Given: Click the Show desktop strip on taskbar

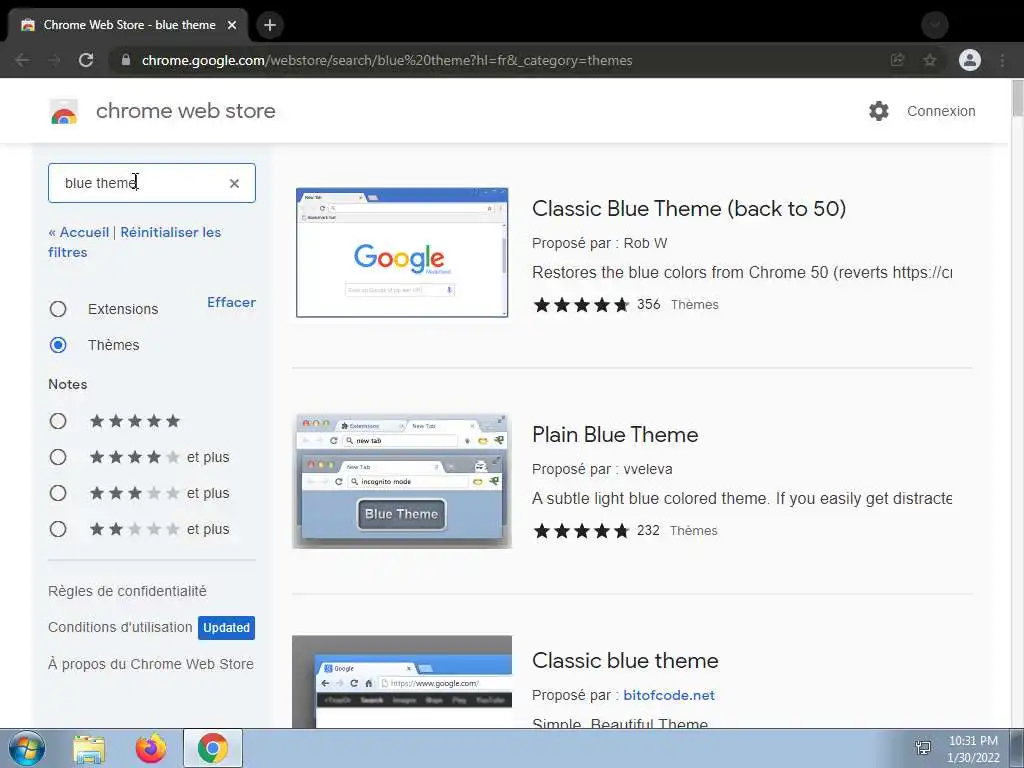Looking at the screenshot, I should 1017,748.
